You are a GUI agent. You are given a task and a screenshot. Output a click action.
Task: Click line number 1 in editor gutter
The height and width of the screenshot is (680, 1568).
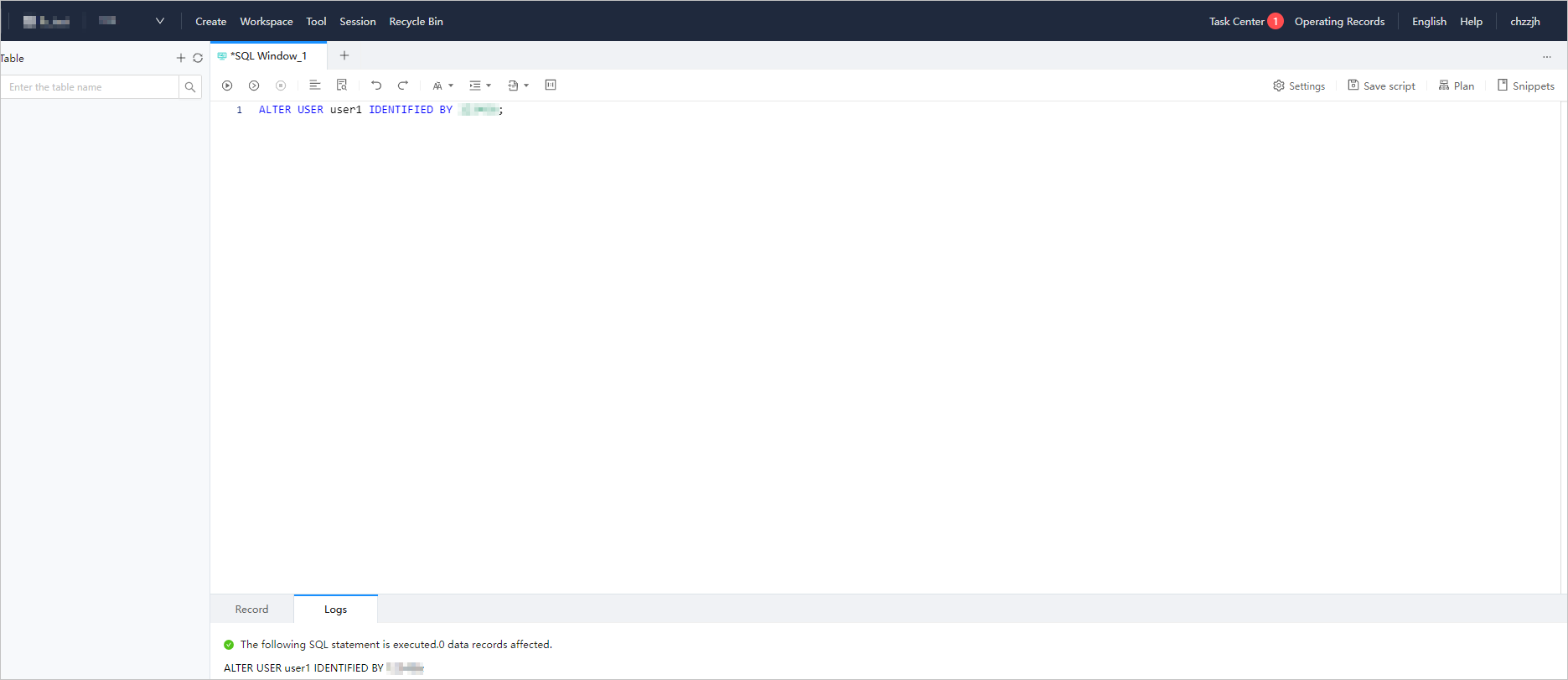[239, 110]
